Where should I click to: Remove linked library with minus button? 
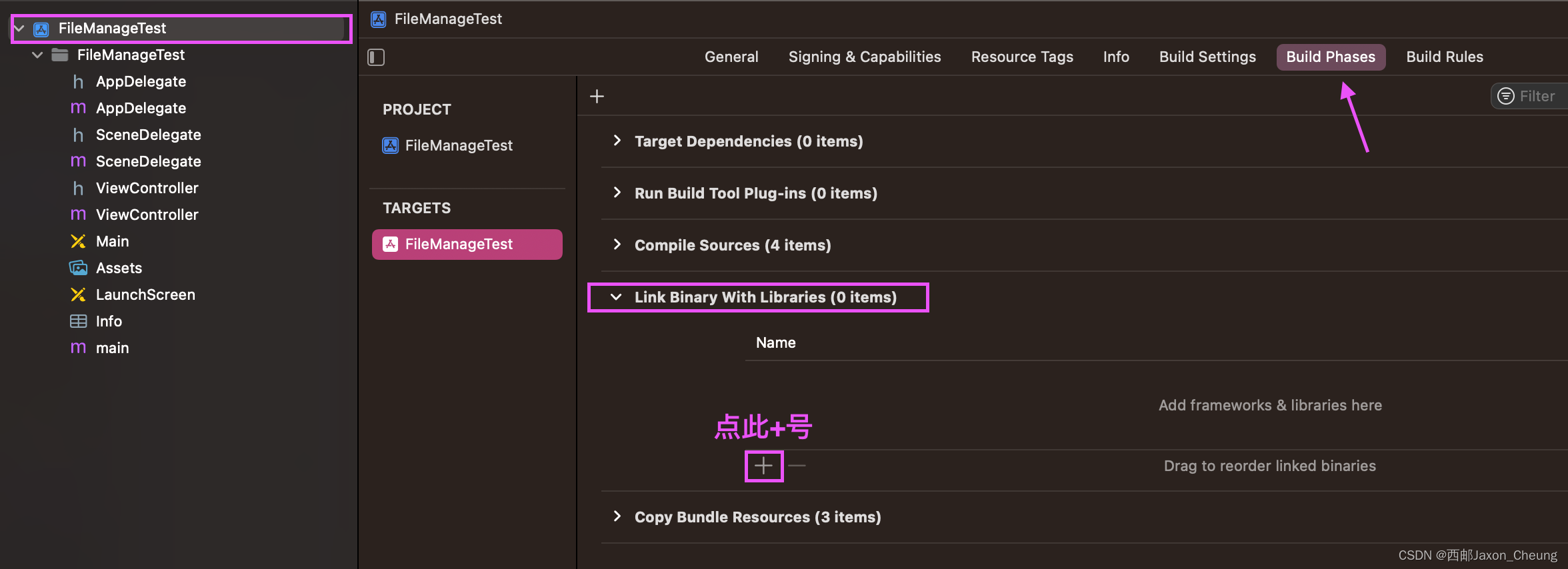pyautogui.click(x=797, y=466)
